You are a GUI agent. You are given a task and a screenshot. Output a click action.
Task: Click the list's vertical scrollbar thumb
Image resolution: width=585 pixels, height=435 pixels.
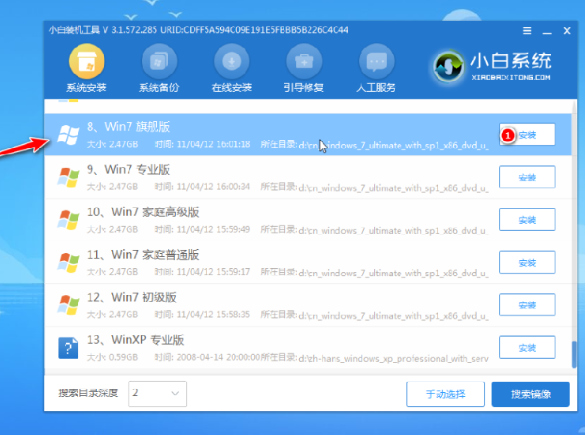(574, 354)
